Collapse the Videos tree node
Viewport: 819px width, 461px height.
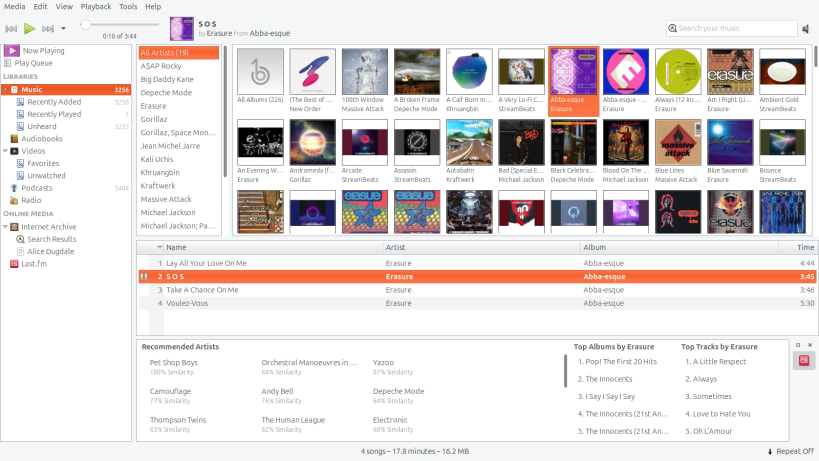tap(5, 151)
